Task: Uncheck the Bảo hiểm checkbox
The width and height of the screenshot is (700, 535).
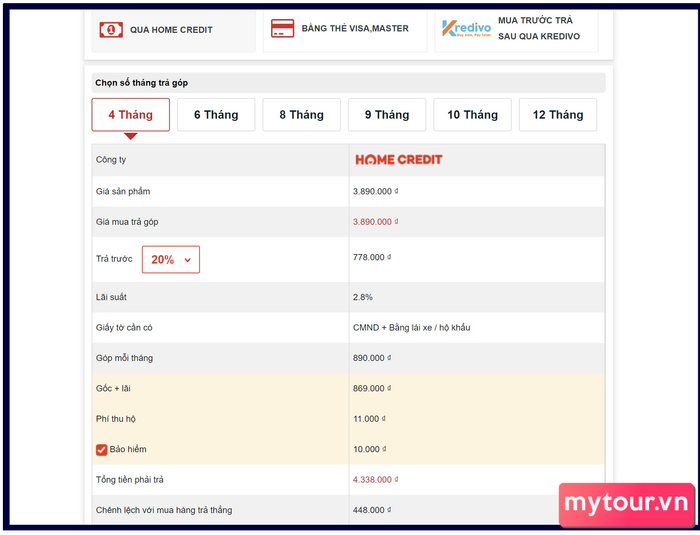Action: tap(101, 450)
